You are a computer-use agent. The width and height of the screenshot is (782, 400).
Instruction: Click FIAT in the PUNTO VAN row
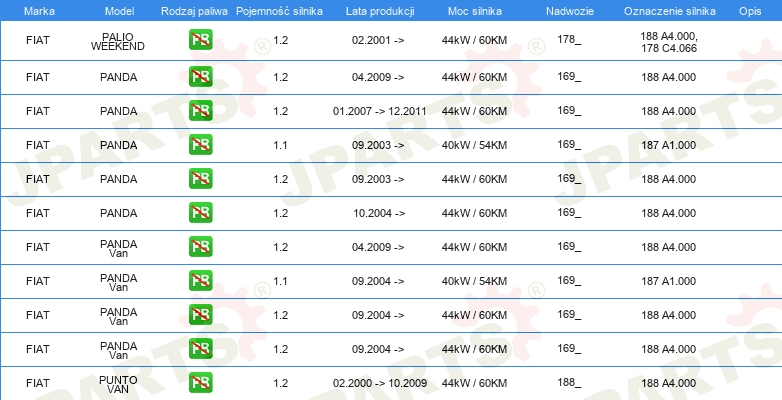pos(38,383)
